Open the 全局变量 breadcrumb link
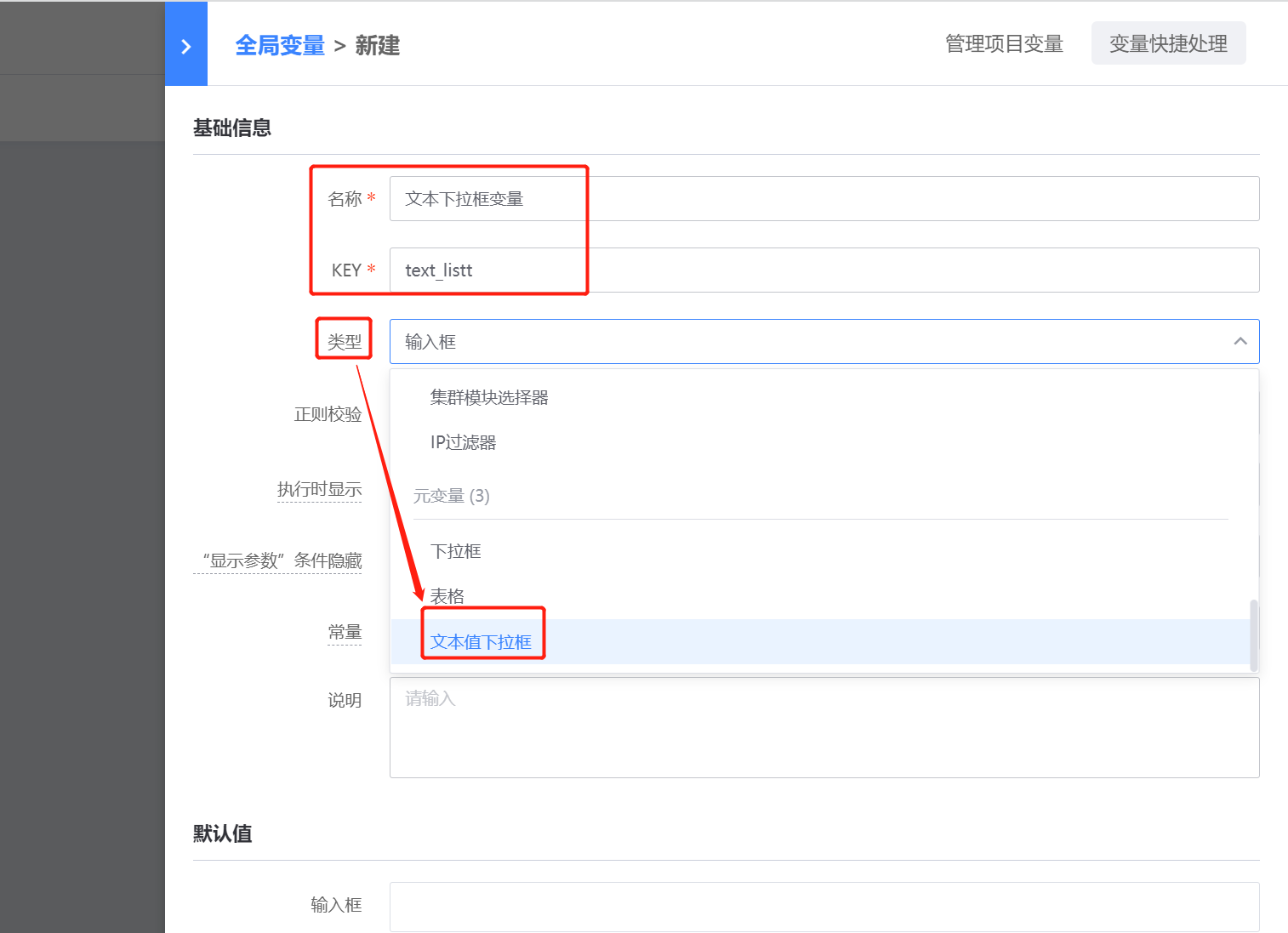This screenshot has width=1288, height=933. (x=280, y=45)
